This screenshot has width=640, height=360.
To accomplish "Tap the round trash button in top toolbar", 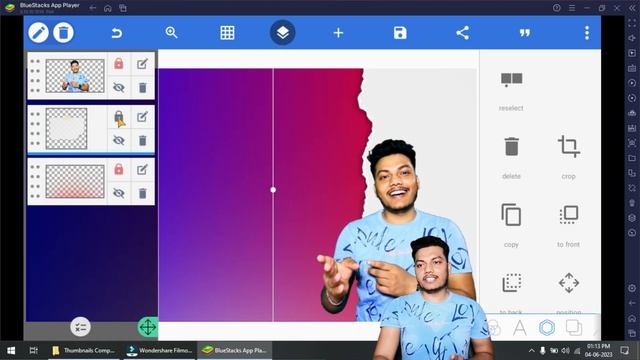I will click(63, 33).
